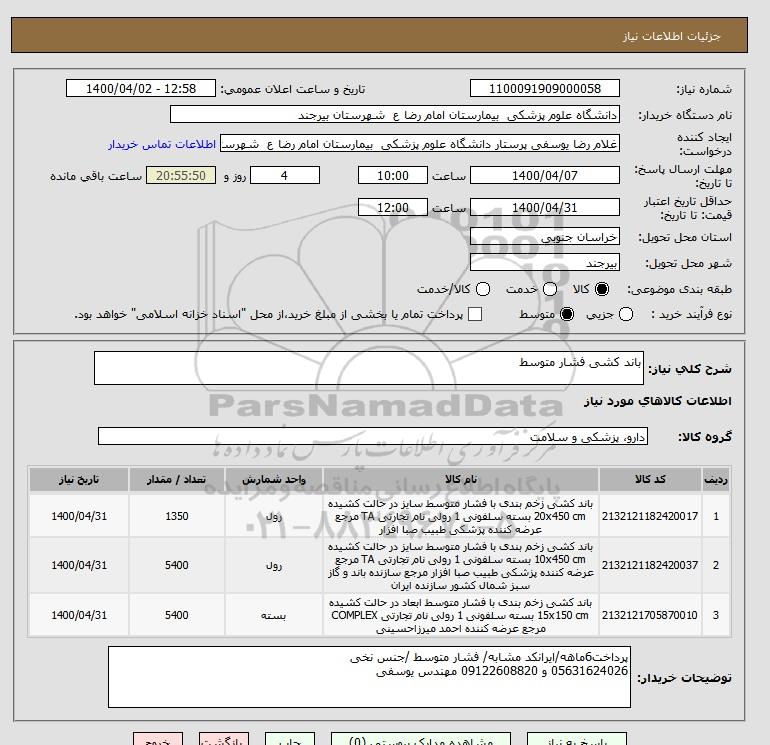Click the 15x150 cm COMPLEX item name
Viewport: 770px width, 745px height.
point(461,615)
